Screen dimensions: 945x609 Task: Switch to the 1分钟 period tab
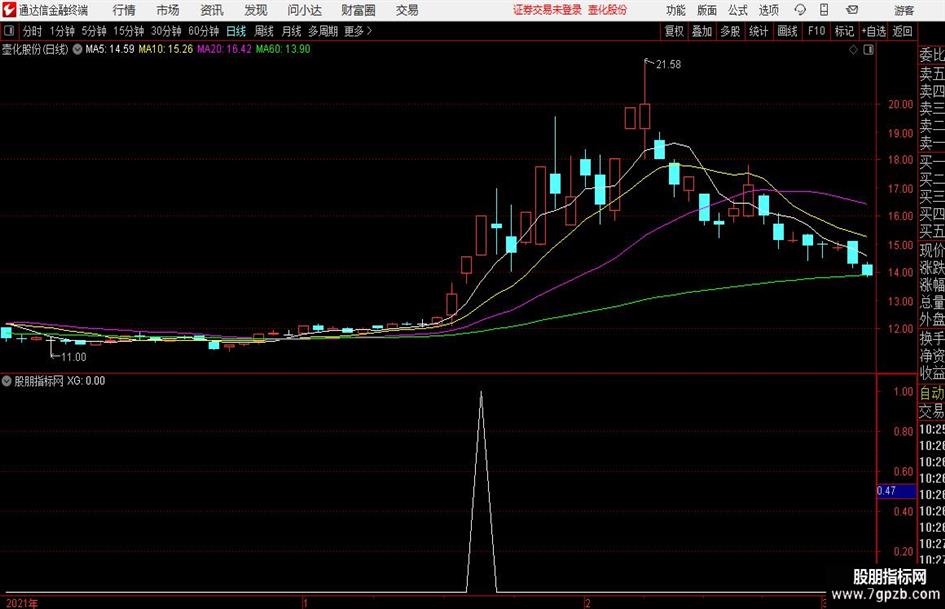[x=62, y=31]
